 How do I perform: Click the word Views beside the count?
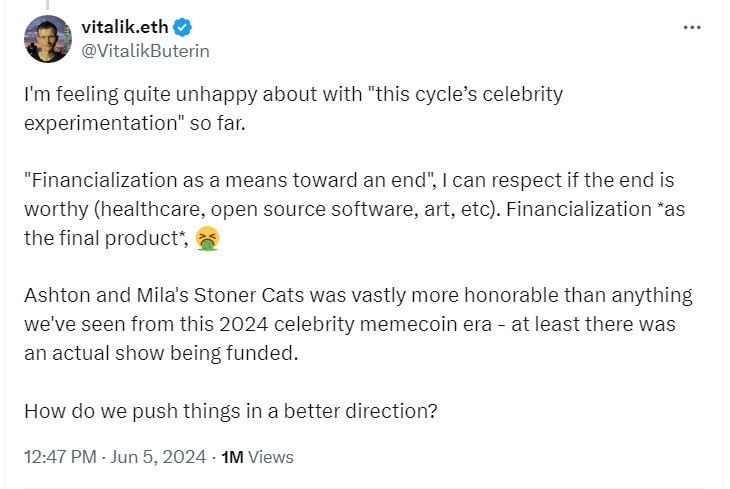[271, 456]
